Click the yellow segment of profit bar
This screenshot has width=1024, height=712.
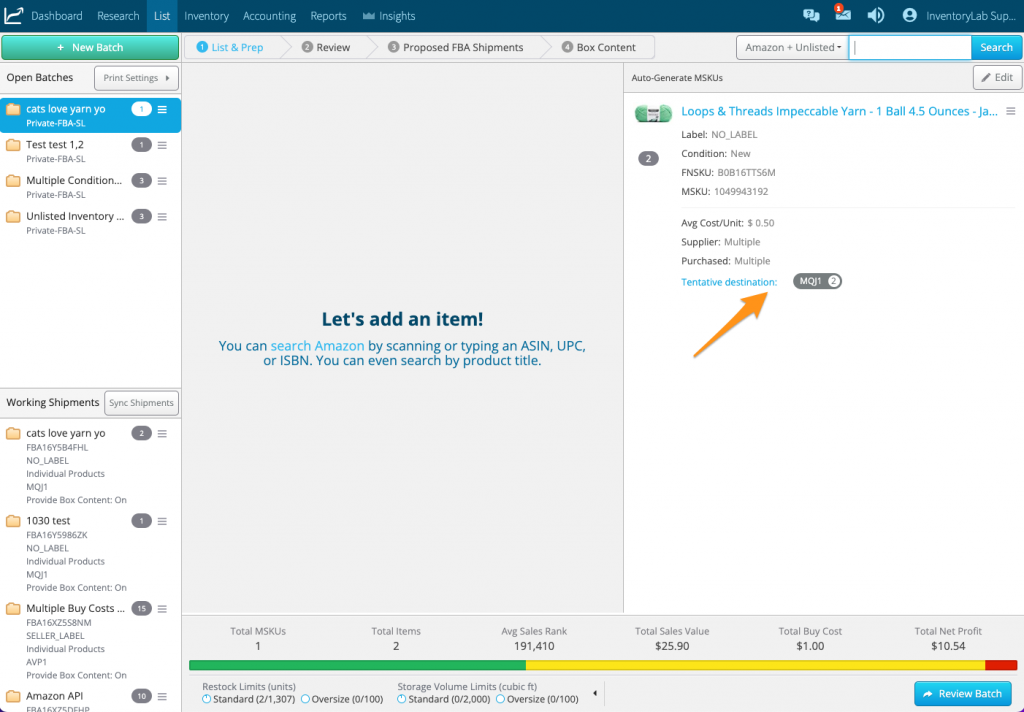point(756,665)
